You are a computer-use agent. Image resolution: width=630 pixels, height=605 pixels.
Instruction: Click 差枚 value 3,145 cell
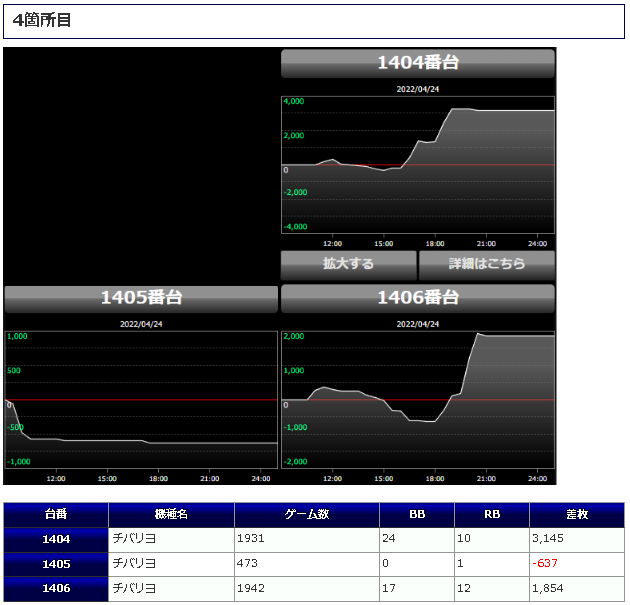[x=577, y=540]
